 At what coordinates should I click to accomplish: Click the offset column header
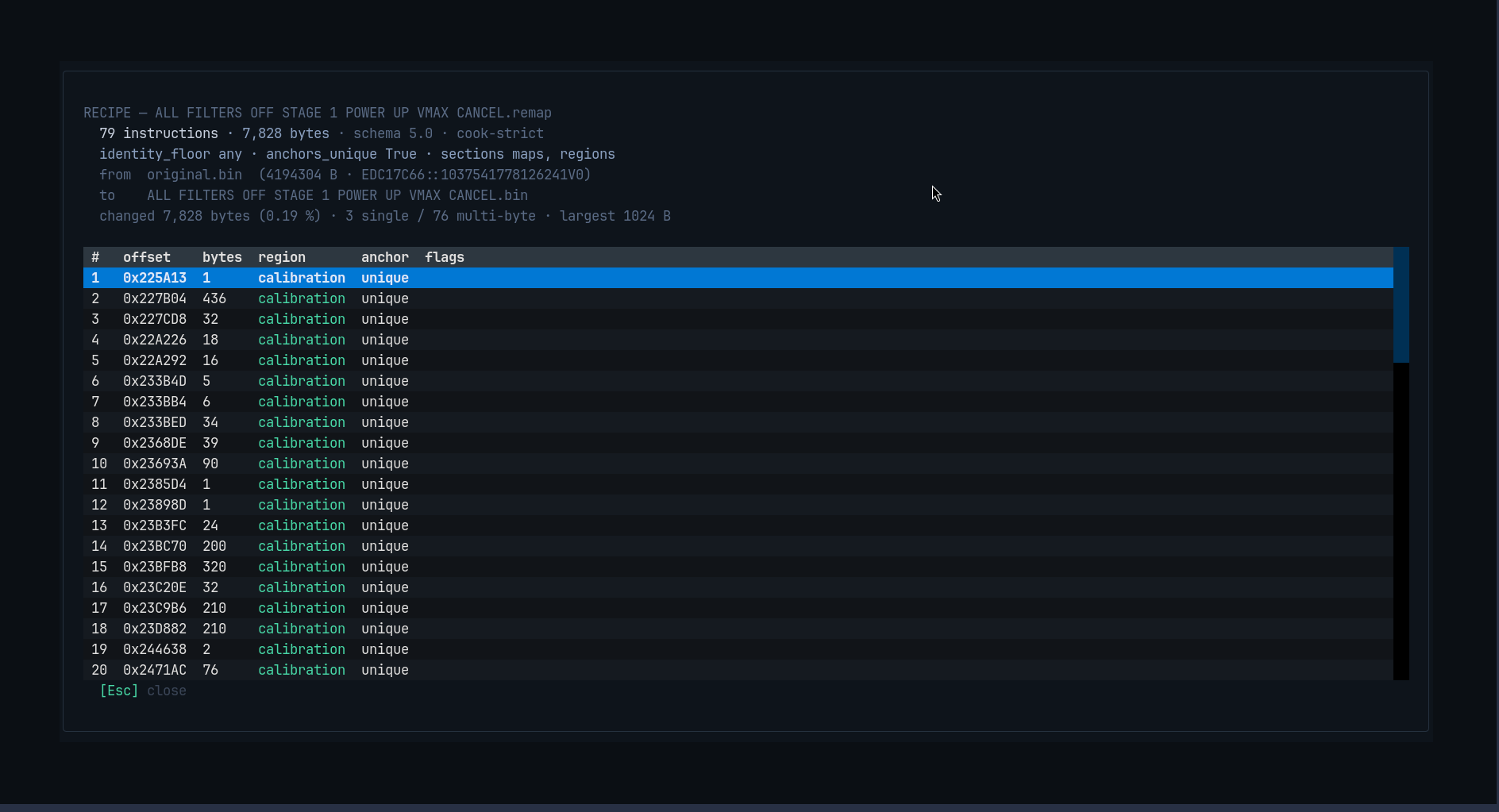[147, 257]
